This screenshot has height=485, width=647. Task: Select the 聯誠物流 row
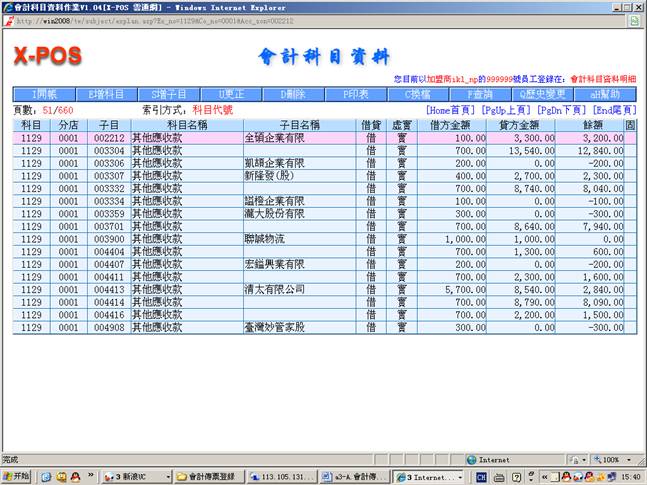(x=272, y=241)
